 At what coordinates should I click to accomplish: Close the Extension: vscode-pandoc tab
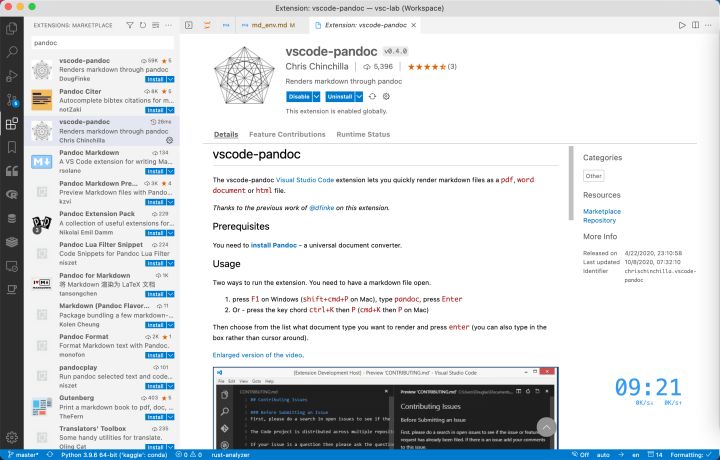click(414, 25)
